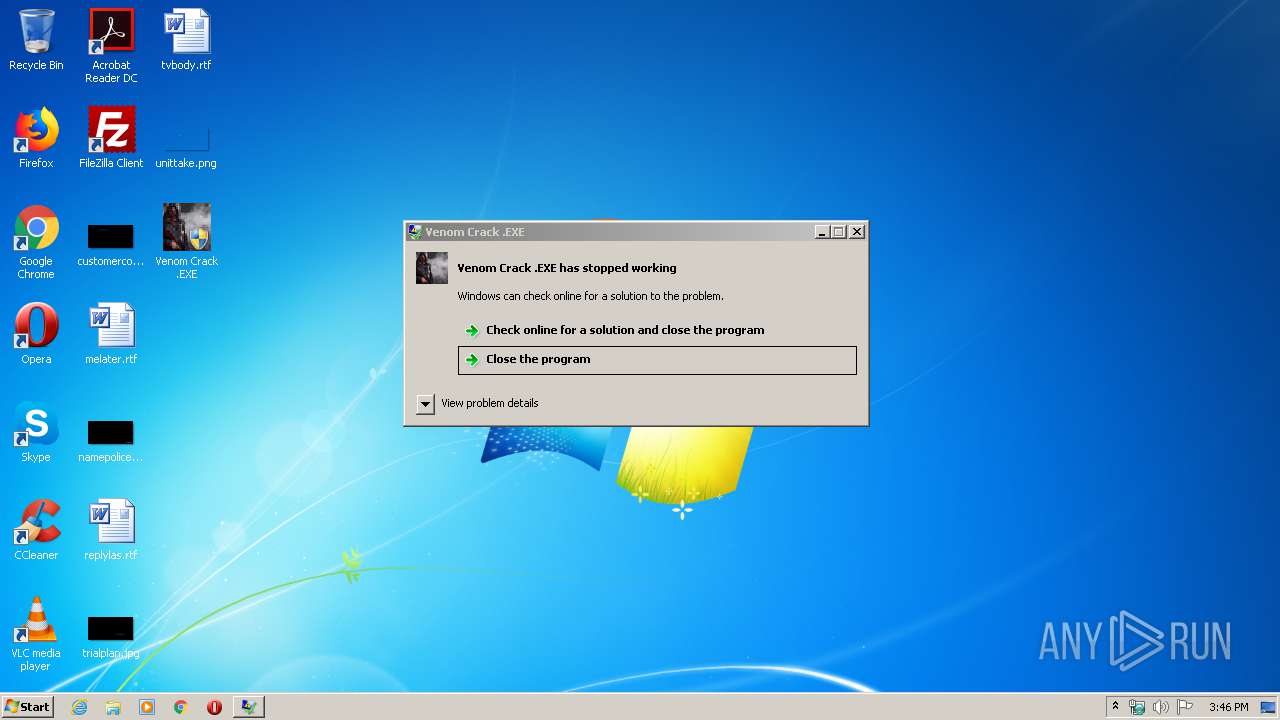This screenshot has height=720, width=1280.
Task: Open the network tray icon
Action: (1138, 707)
